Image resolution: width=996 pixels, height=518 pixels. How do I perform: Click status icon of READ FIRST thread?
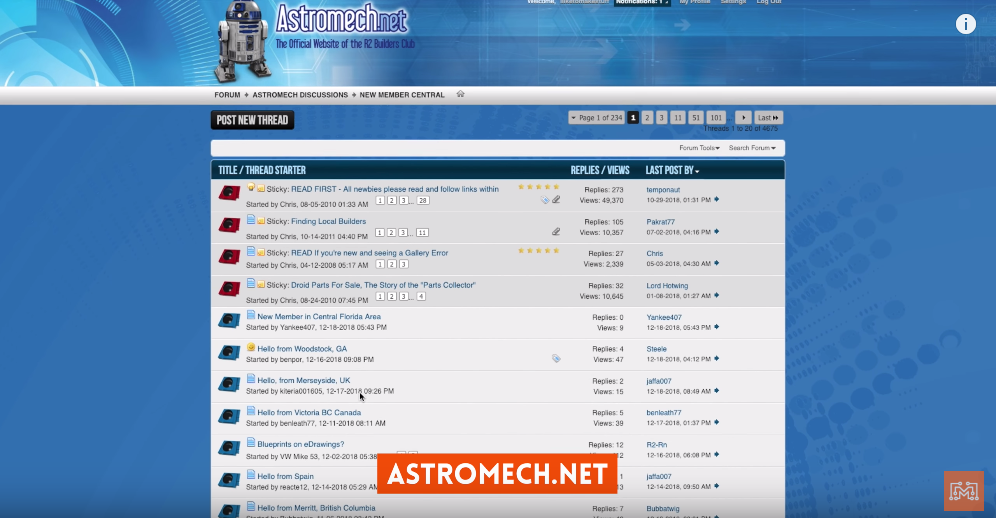point(229,193)
